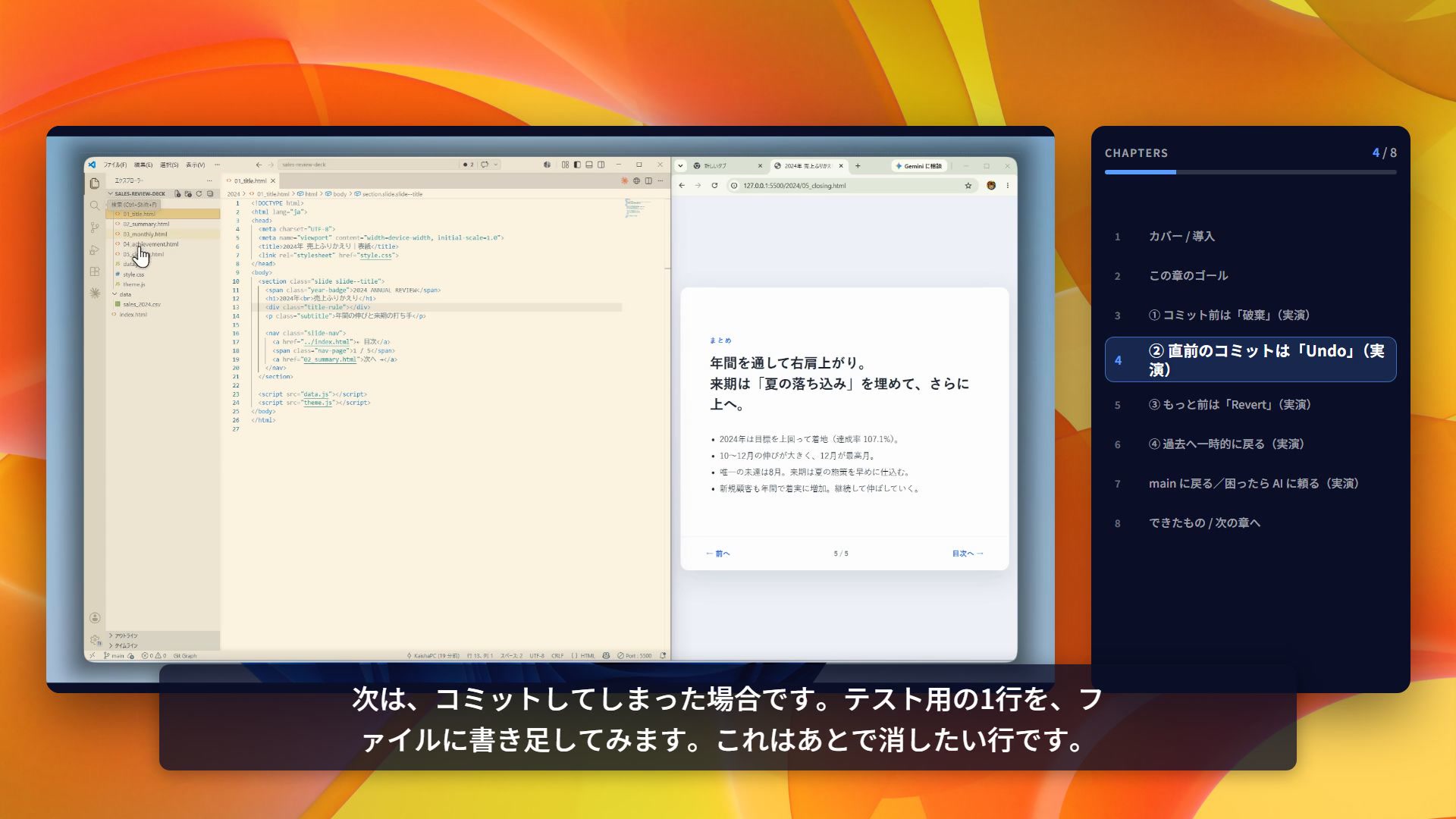Open Chrome tab search dropdown arrow

coord(680,166)
